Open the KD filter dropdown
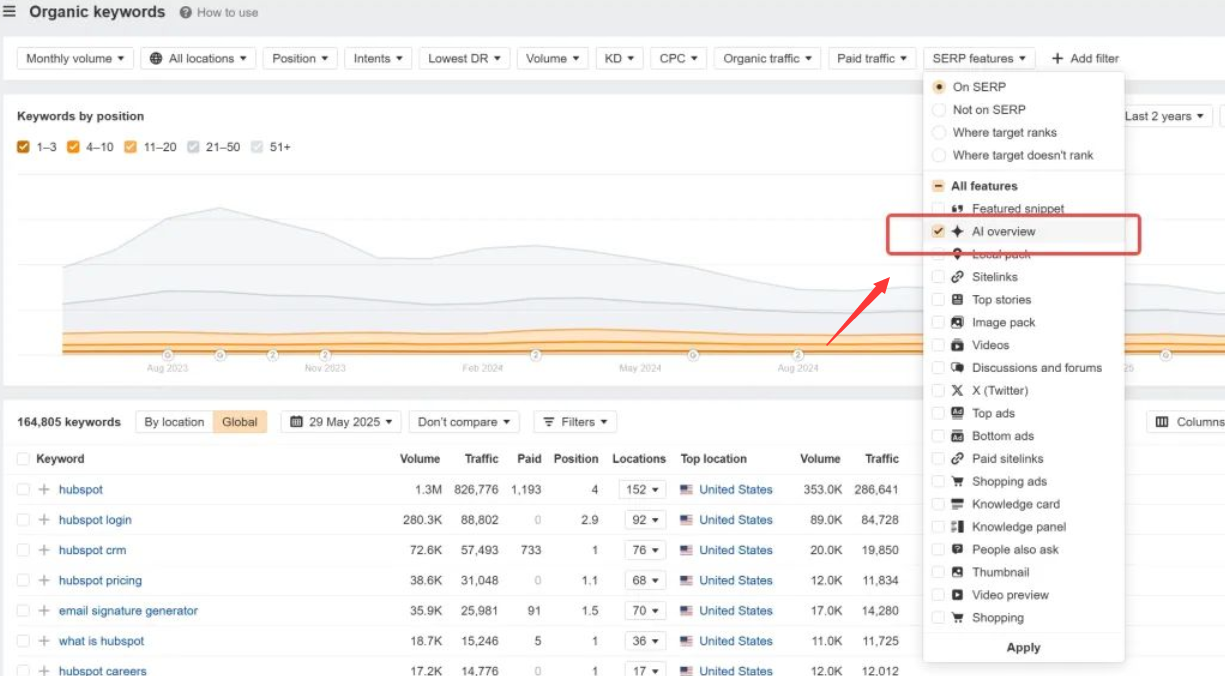The image size is (1225, 676). (619, 58)
